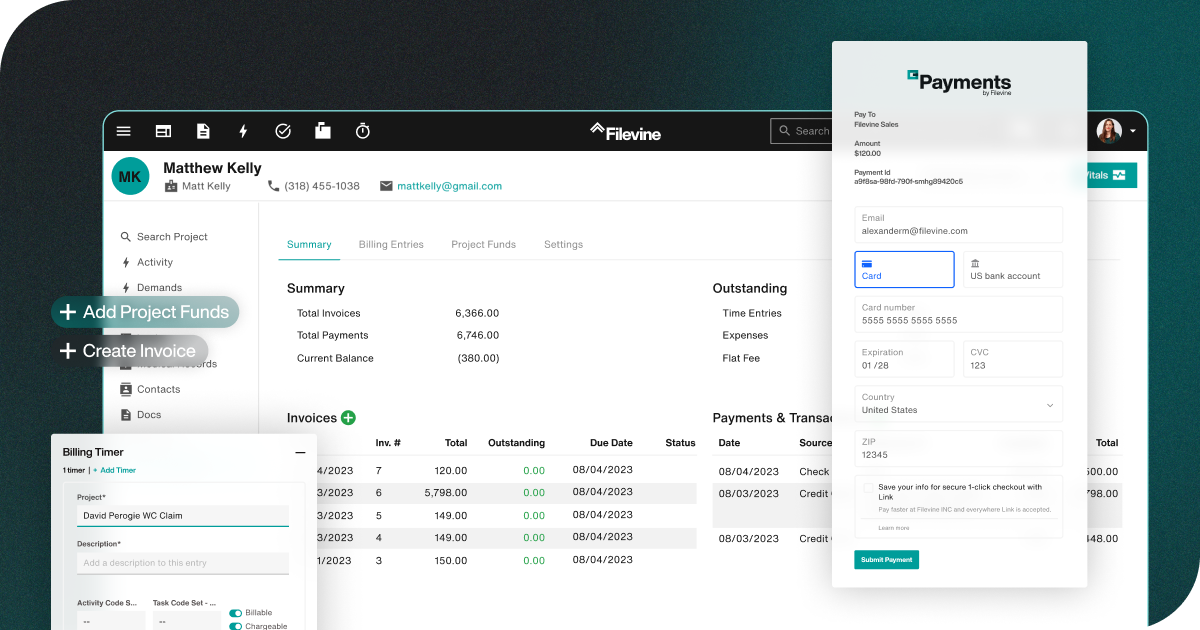The image size is (1200, 630).
Task: Click the MK contact avatar
Action: point(130,176)
